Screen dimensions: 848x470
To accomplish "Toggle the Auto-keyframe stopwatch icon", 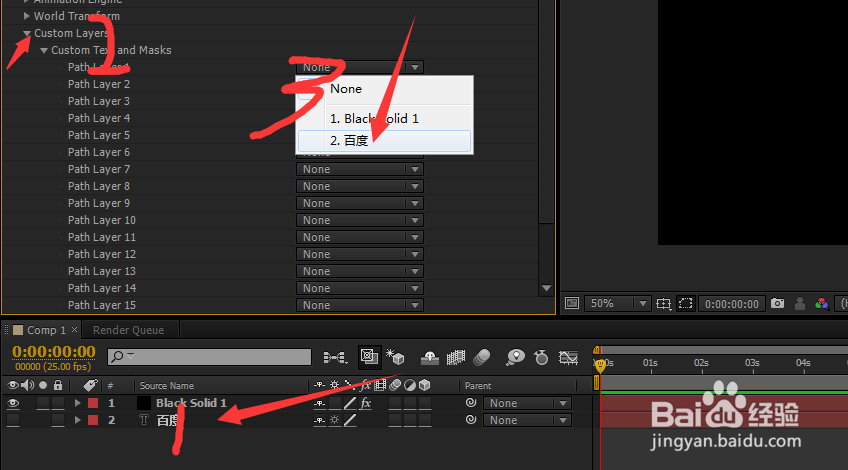I will tap(541, 358).
